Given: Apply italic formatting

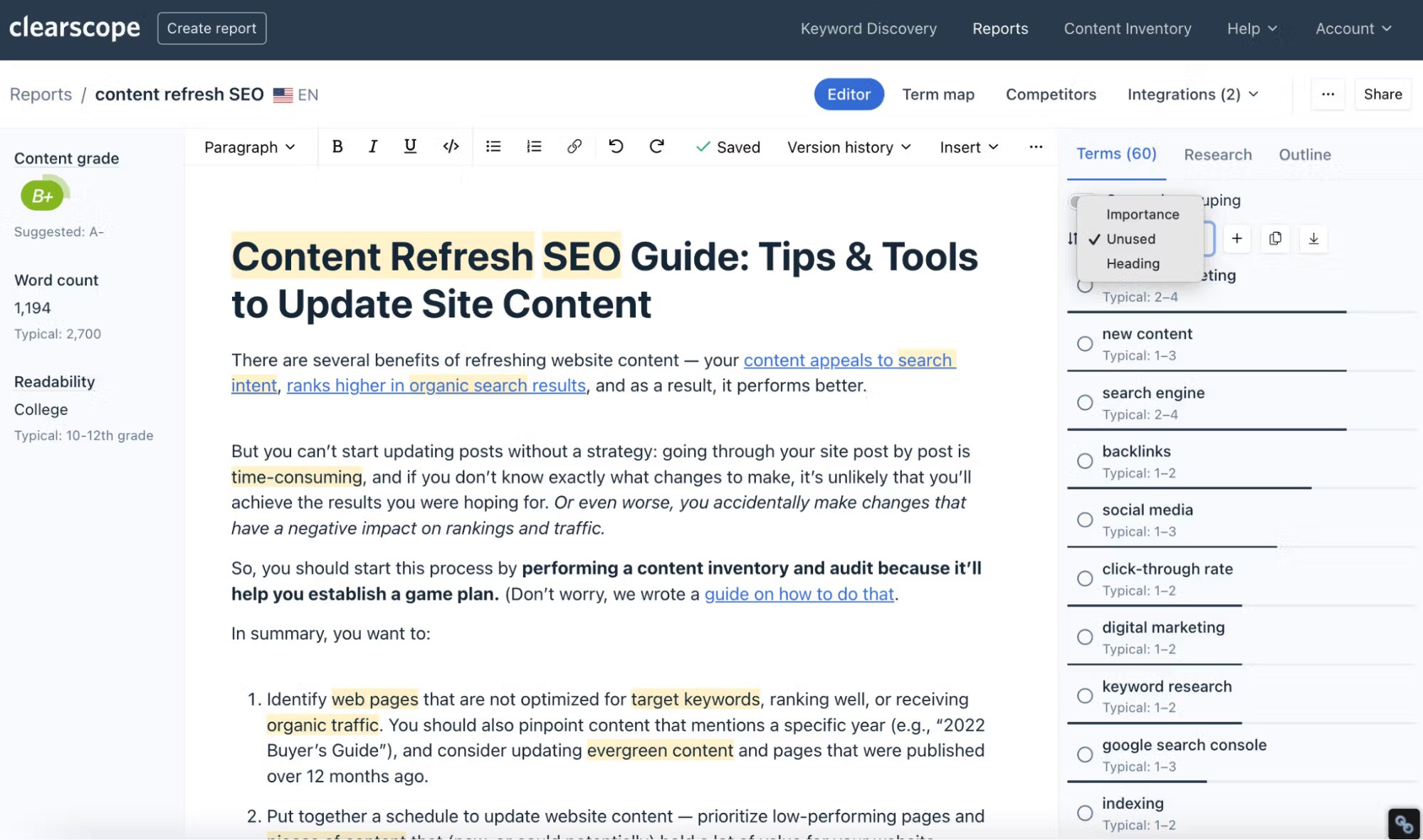Looking at the screenshot, I should [x=372, y=147].
